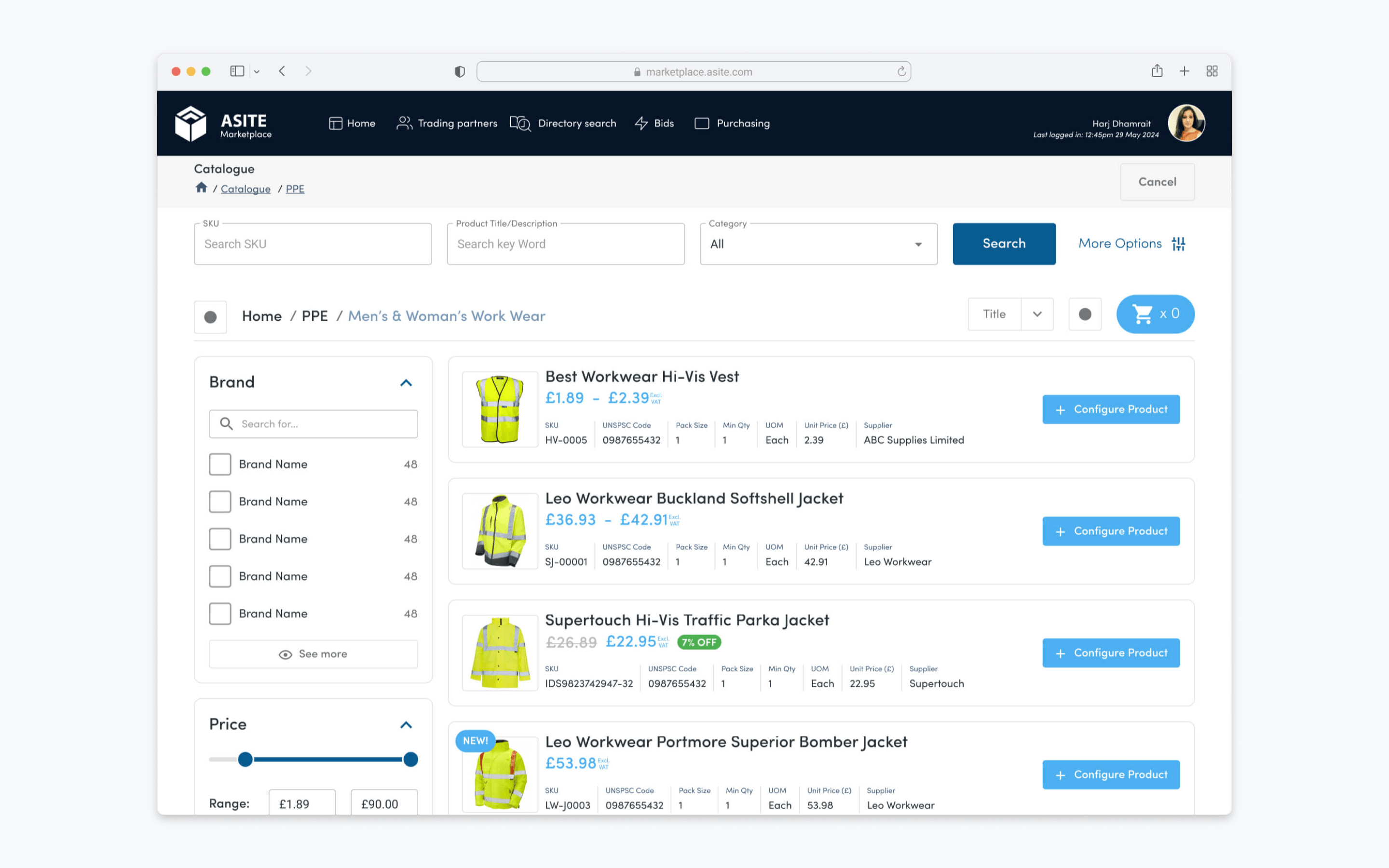Screen dimensions: 1389x868
Task: Open Trading partners menu item
Action: point(447,123)
